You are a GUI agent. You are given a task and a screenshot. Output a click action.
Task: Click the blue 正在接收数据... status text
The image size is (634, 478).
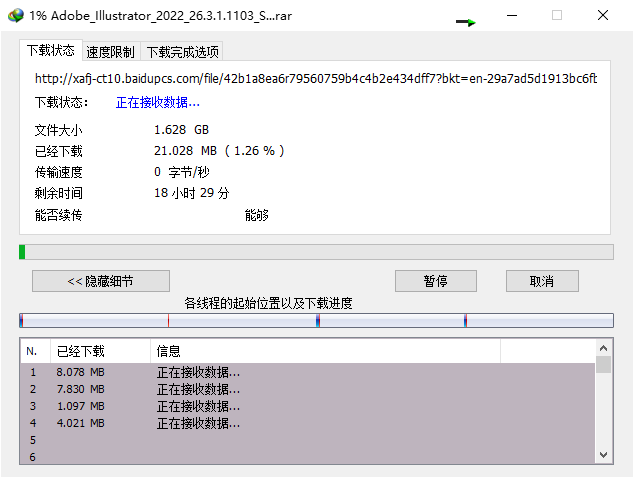click(158, 103)
